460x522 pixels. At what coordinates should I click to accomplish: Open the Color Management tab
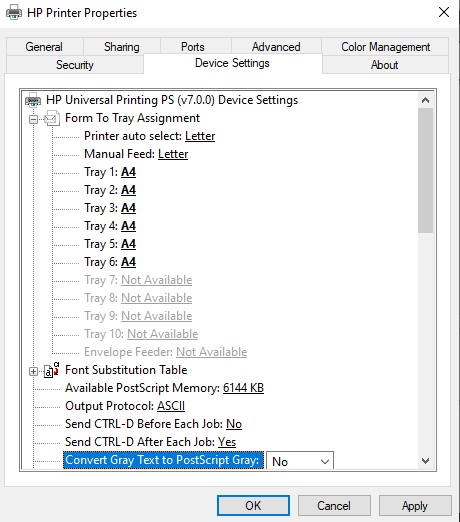385,47
